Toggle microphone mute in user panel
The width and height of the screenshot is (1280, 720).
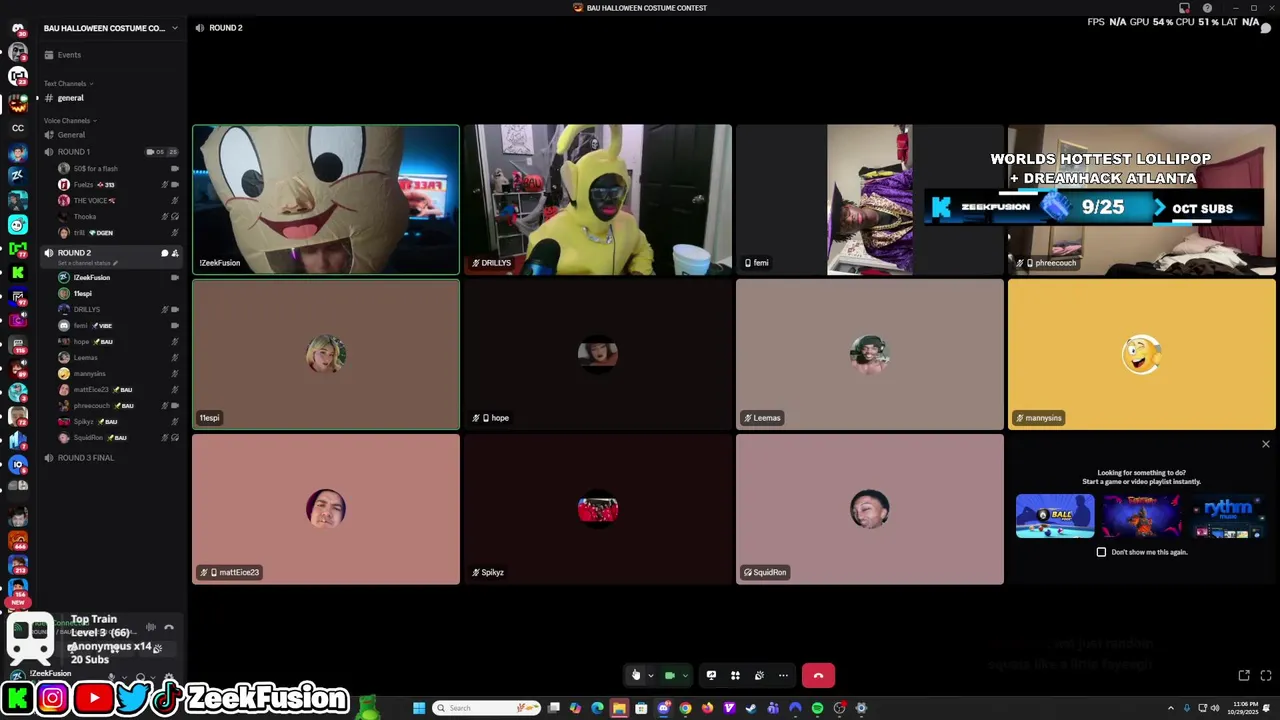[111, 678]
